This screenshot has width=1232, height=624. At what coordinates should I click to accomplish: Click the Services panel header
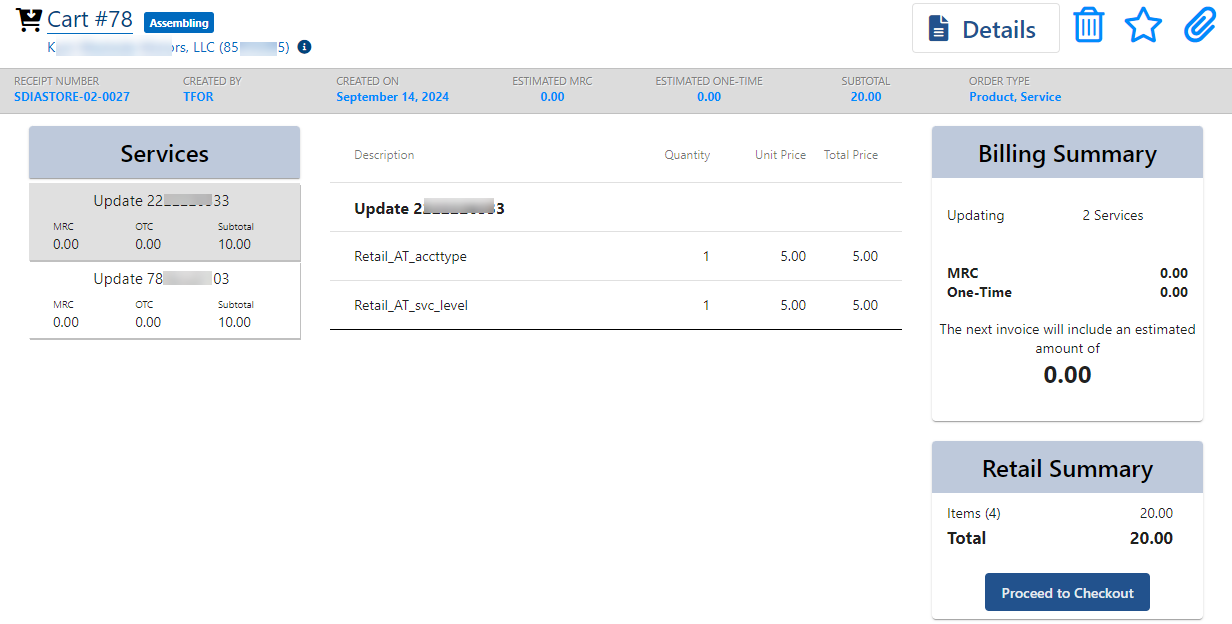pyautogui.click(x=164, y=153)
